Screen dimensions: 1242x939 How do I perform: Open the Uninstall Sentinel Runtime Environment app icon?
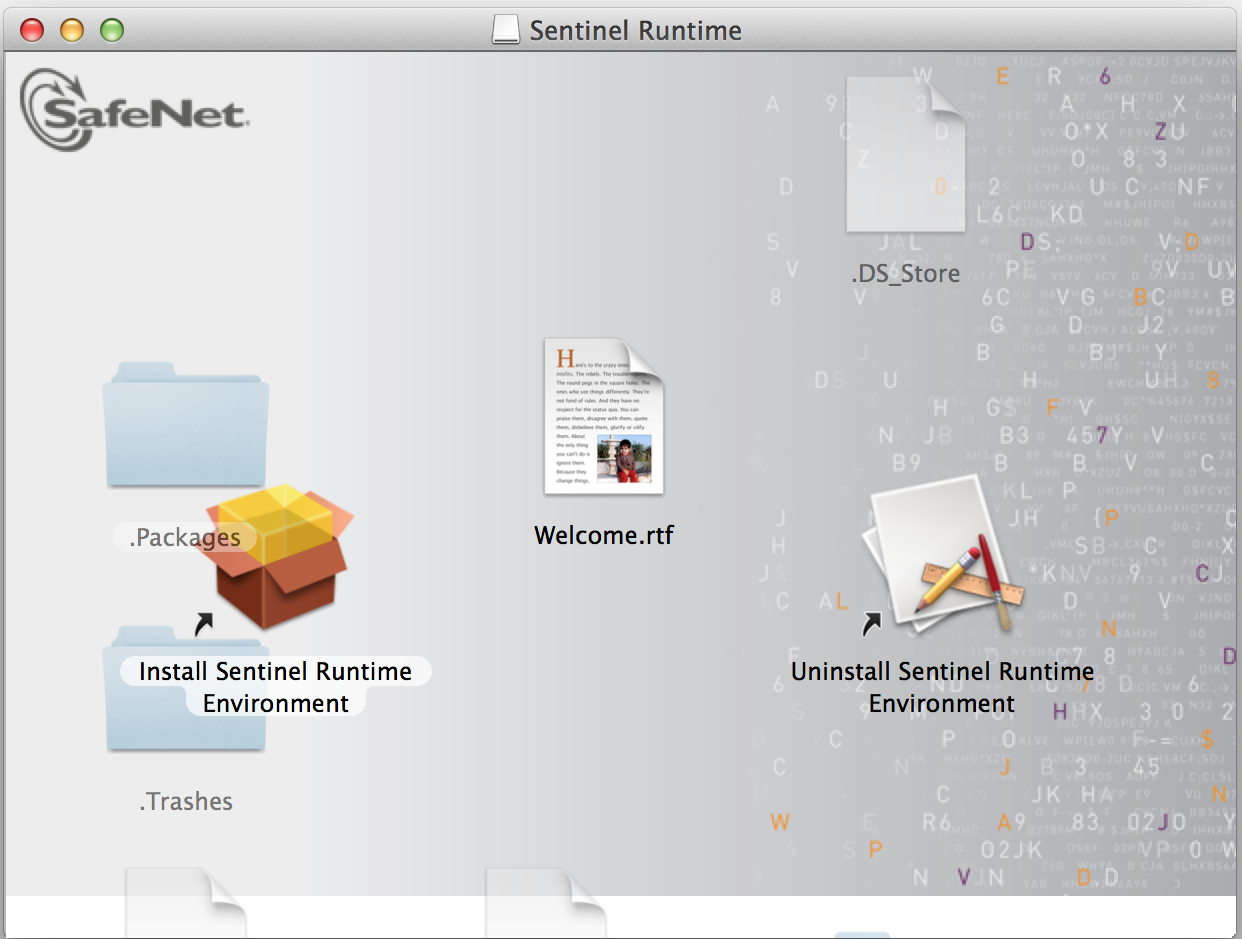tap(943, 556)
